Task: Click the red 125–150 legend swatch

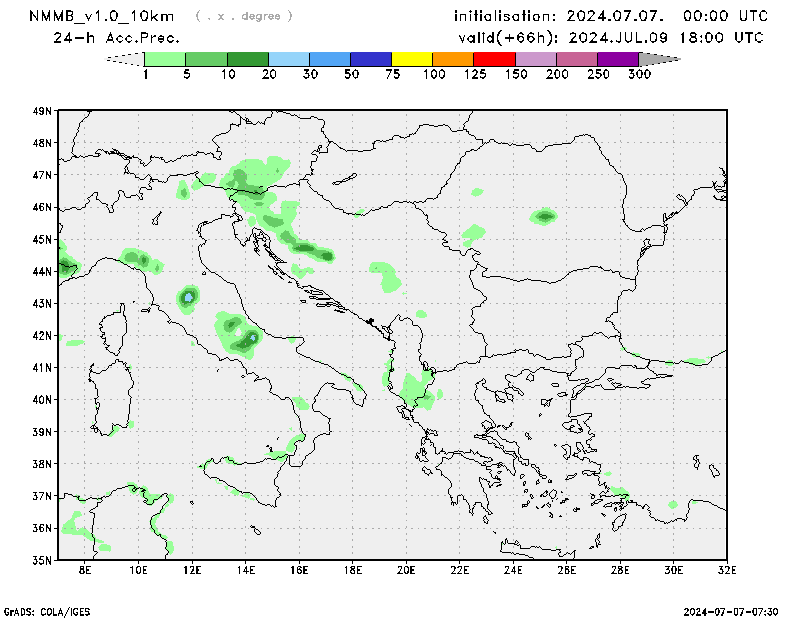Action: click(x=494, y=59)
